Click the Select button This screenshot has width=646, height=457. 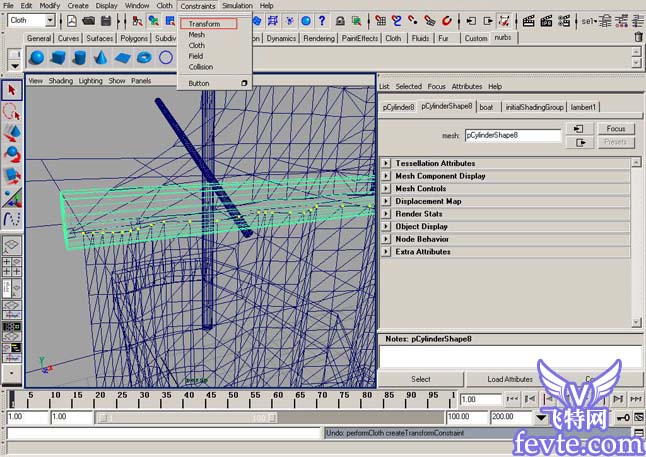coord(421,379)
